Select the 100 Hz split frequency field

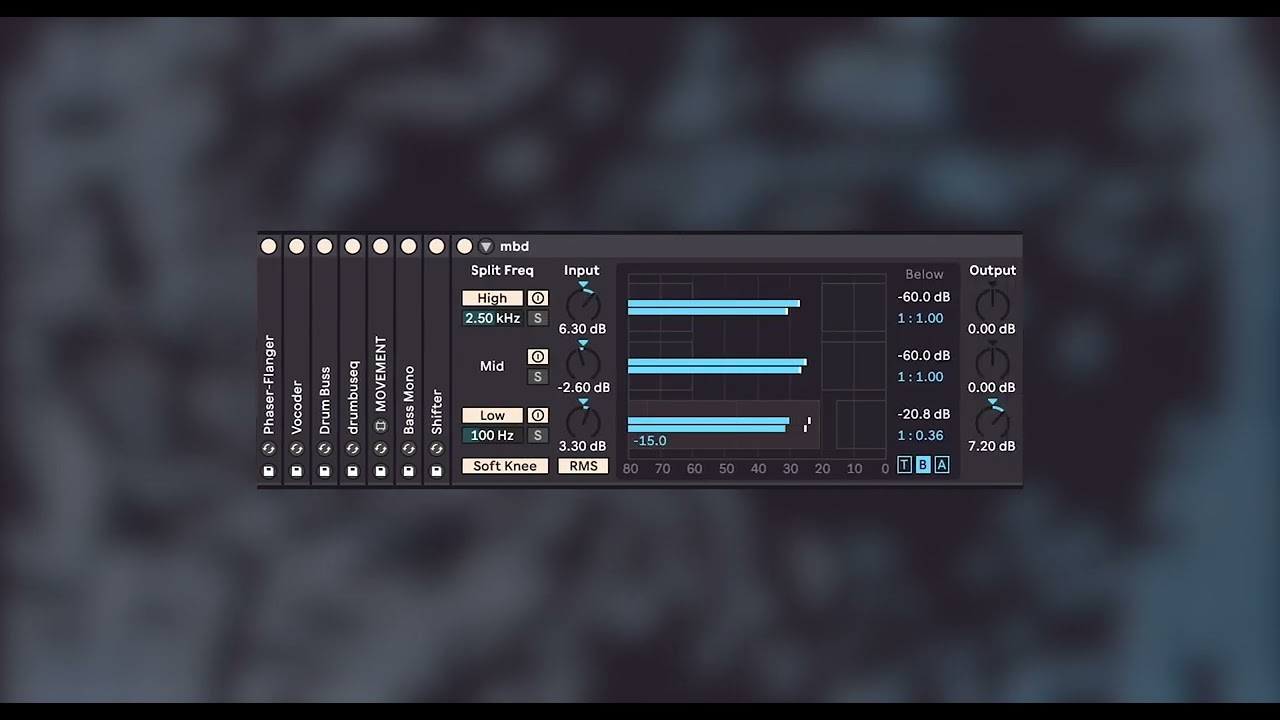pos(492,435)
